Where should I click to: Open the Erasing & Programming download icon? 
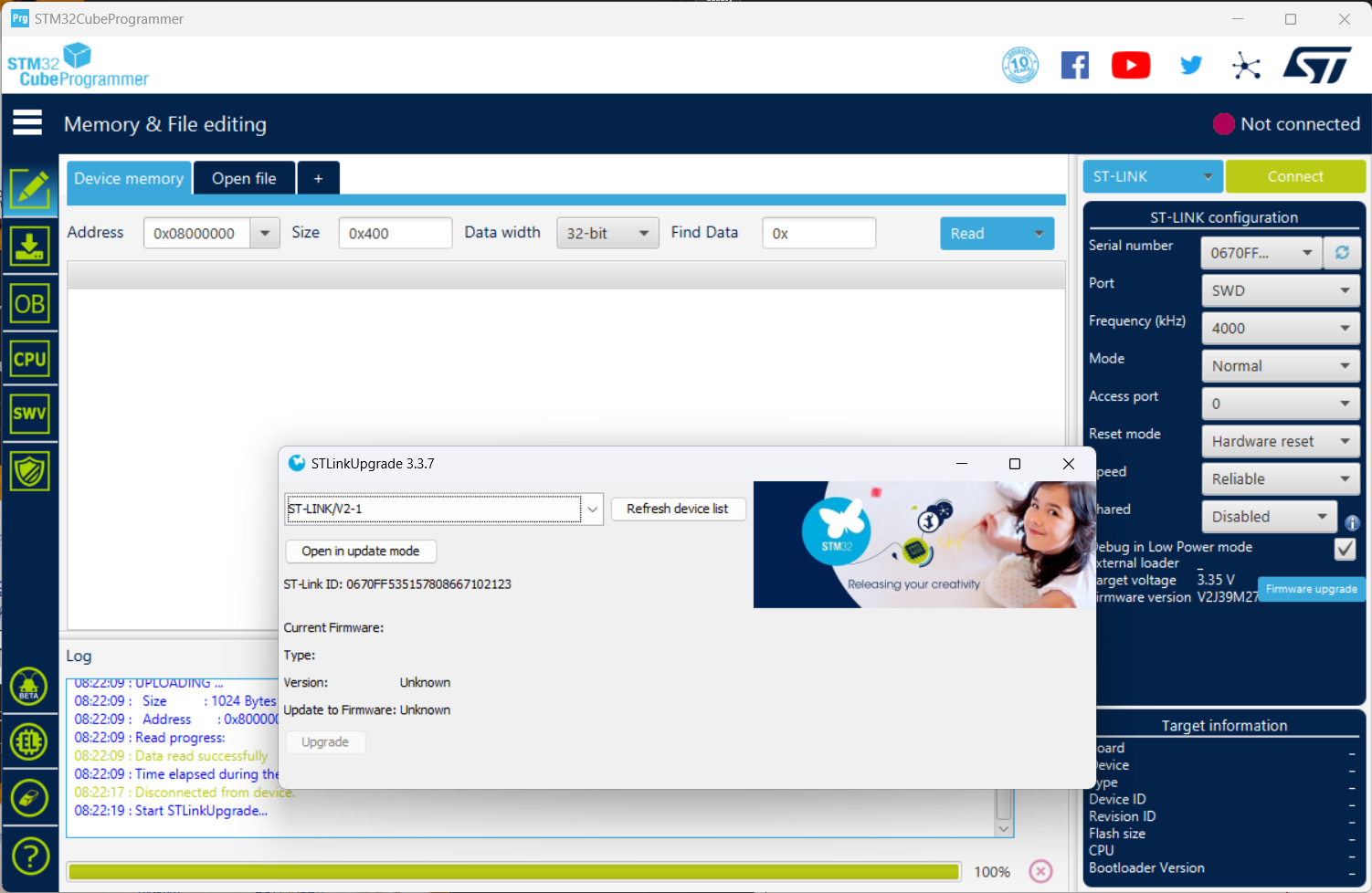click(30, 247)
